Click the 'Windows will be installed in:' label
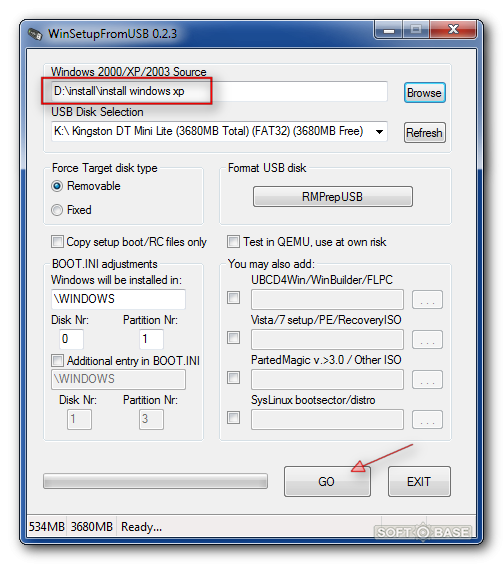The image size is (503, 564). pos(117,280)
